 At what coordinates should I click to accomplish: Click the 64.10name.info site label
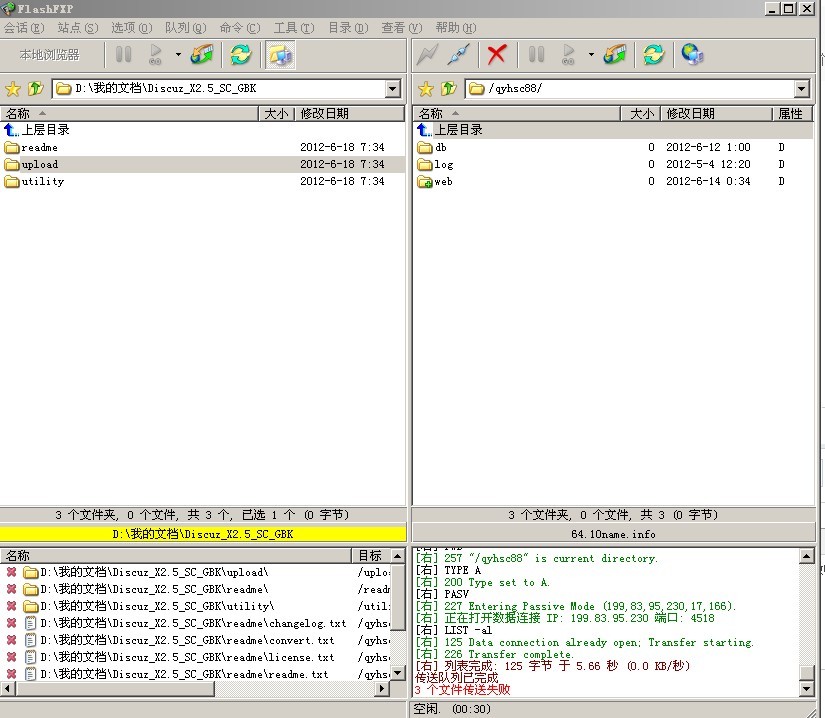point(613,534)
